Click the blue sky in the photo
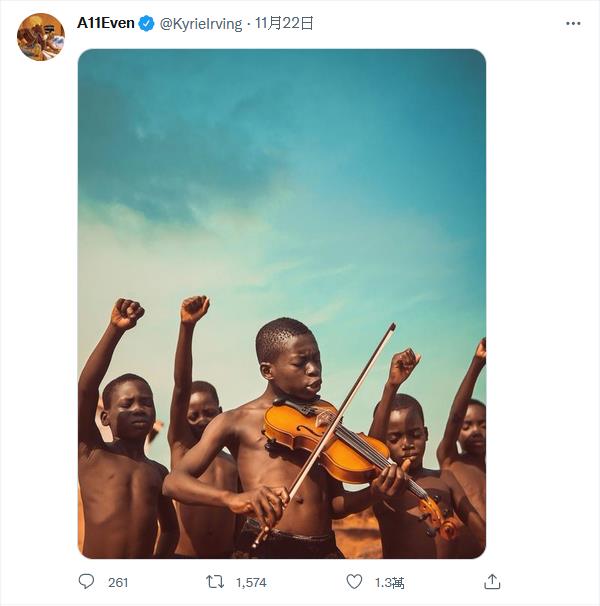The image size is (600, 606). (x=280, y=150)
